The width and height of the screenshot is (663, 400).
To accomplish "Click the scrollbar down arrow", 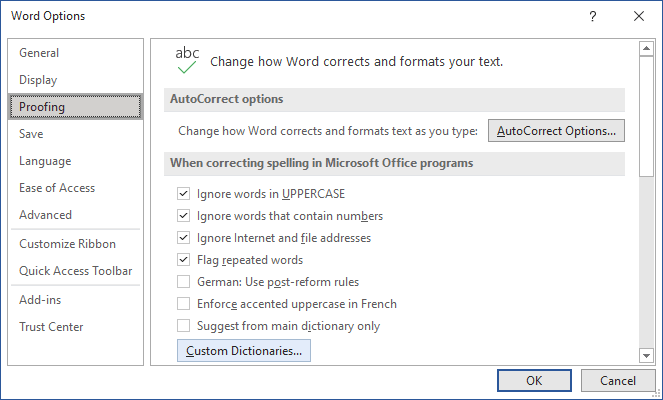I will coord(646,356).
